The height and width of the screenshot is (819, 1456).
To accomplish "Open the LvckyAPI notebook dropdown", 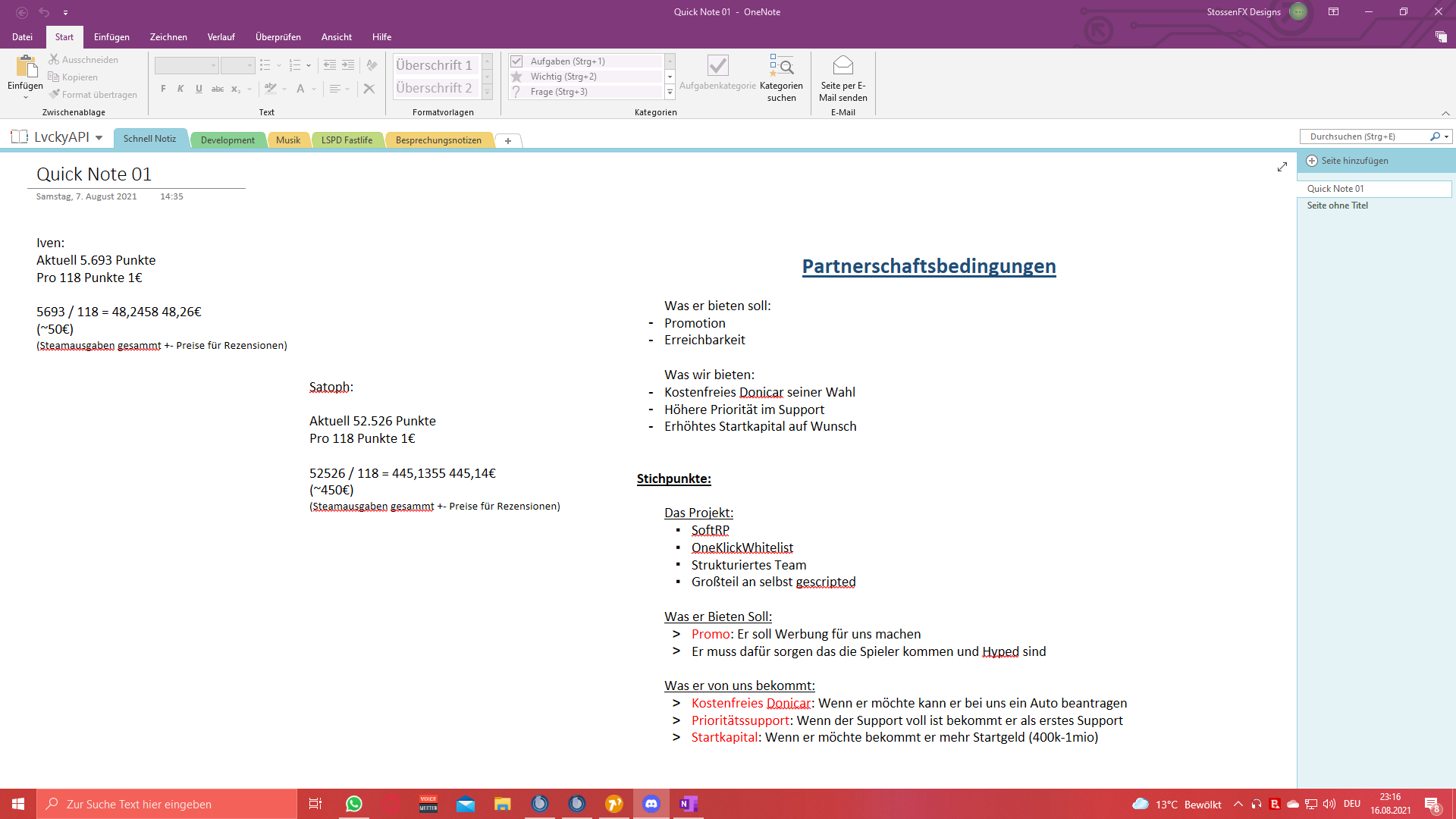I will 99,138.
